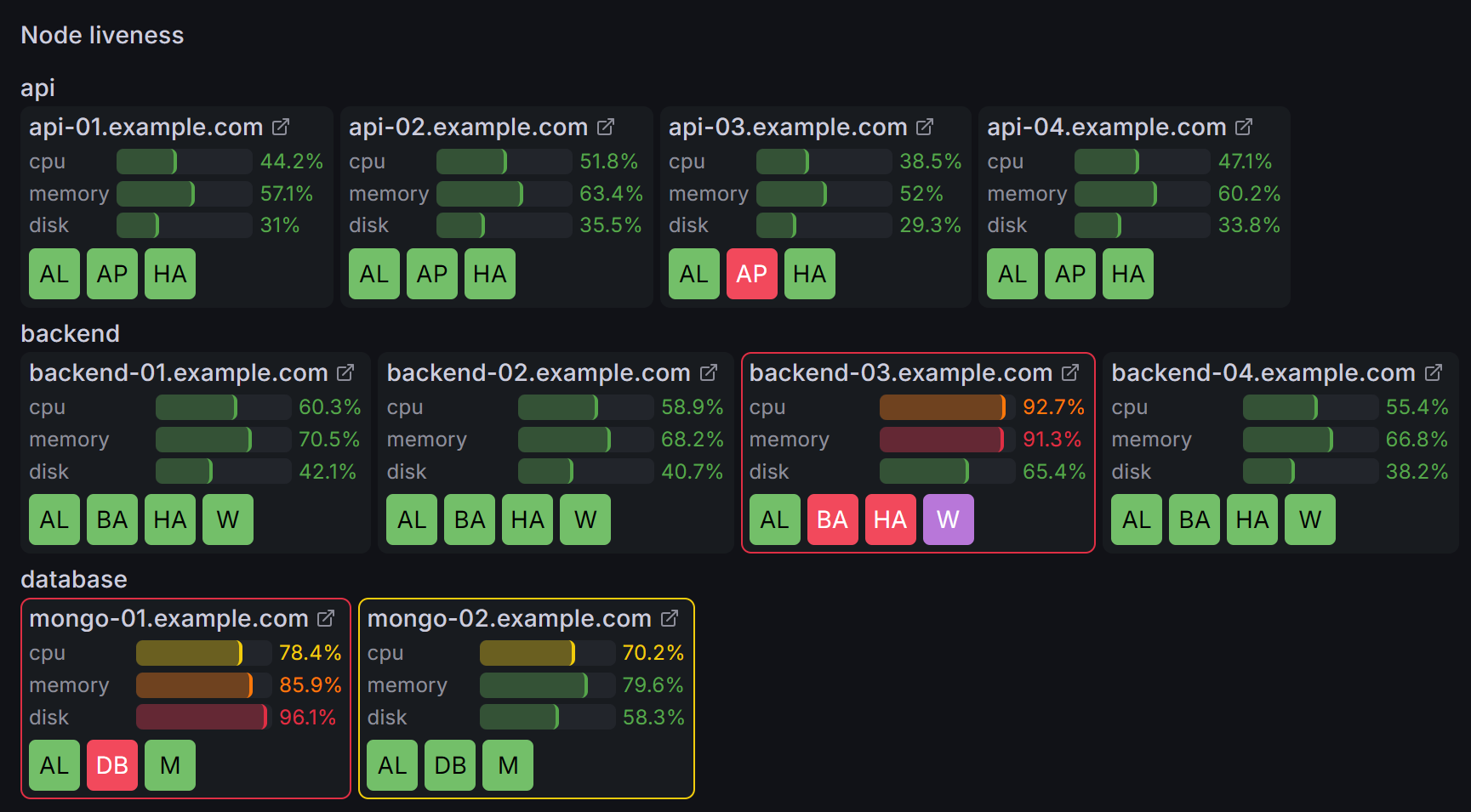The image size is (1471, 812).
Task: Click the disk gauge bar on api-04
Action: (1142, 225)
